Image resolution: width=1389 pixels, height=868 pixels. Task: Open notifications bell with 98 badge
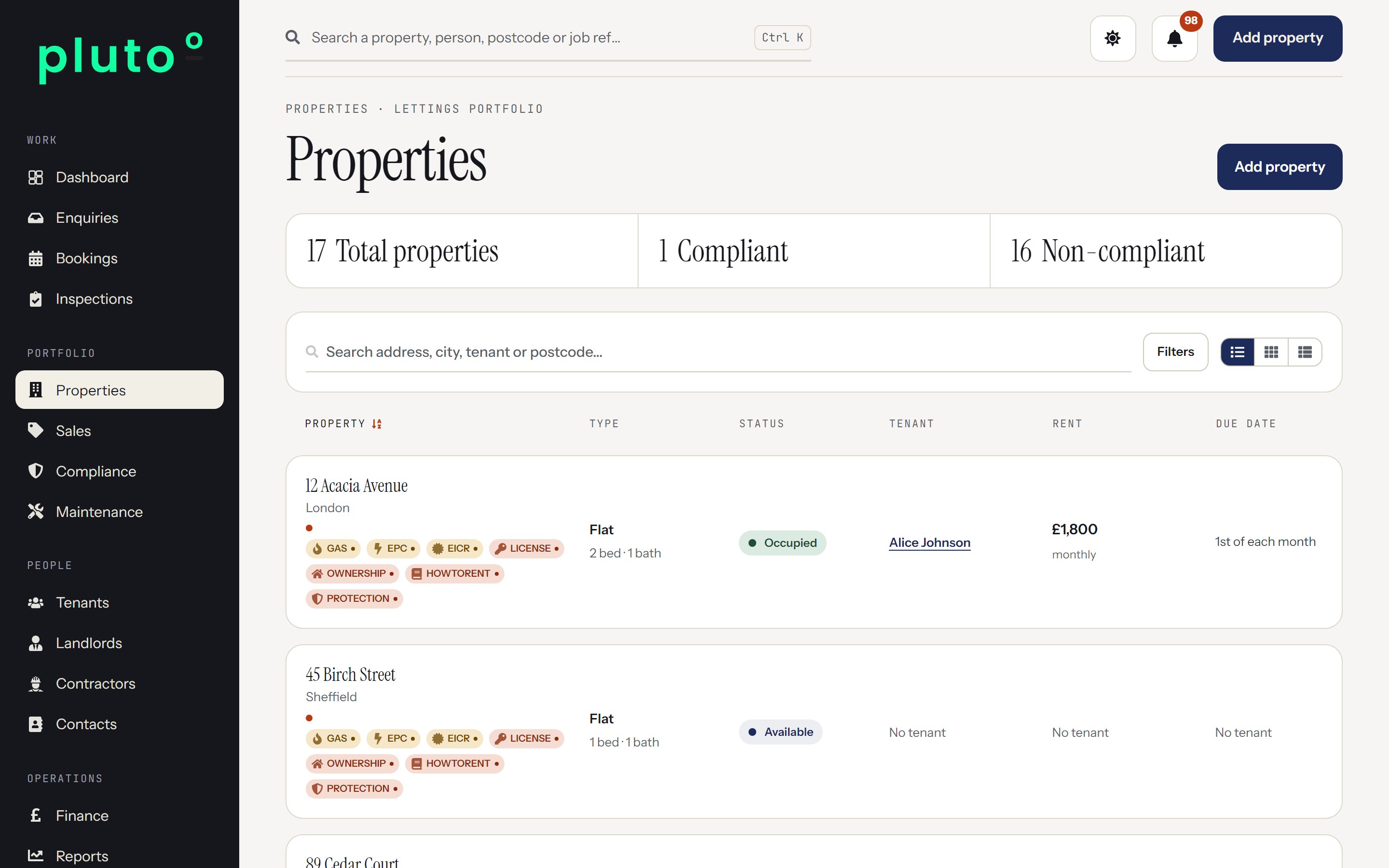click(x=1174, y=38)
